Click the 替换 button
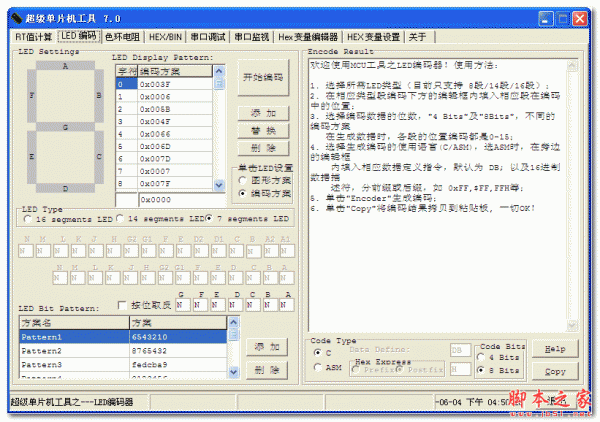600x422 pixels. 263,131
